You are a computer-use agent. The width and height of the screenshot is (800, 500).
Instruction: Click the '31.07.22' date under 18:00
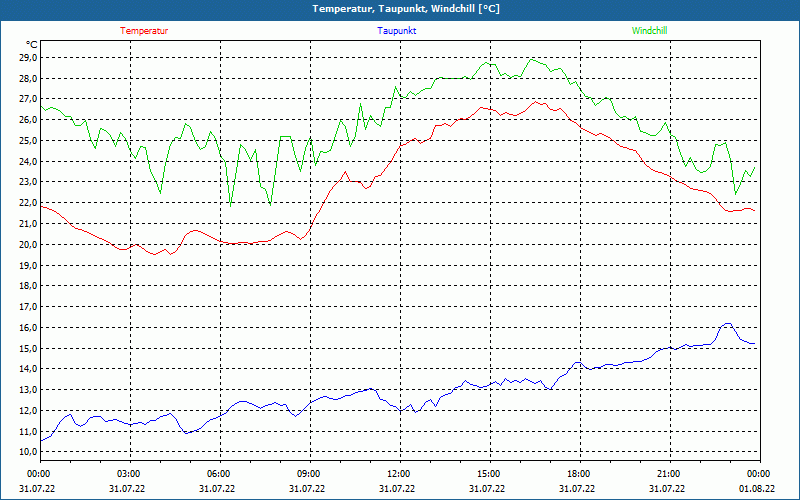coord(577,488)
